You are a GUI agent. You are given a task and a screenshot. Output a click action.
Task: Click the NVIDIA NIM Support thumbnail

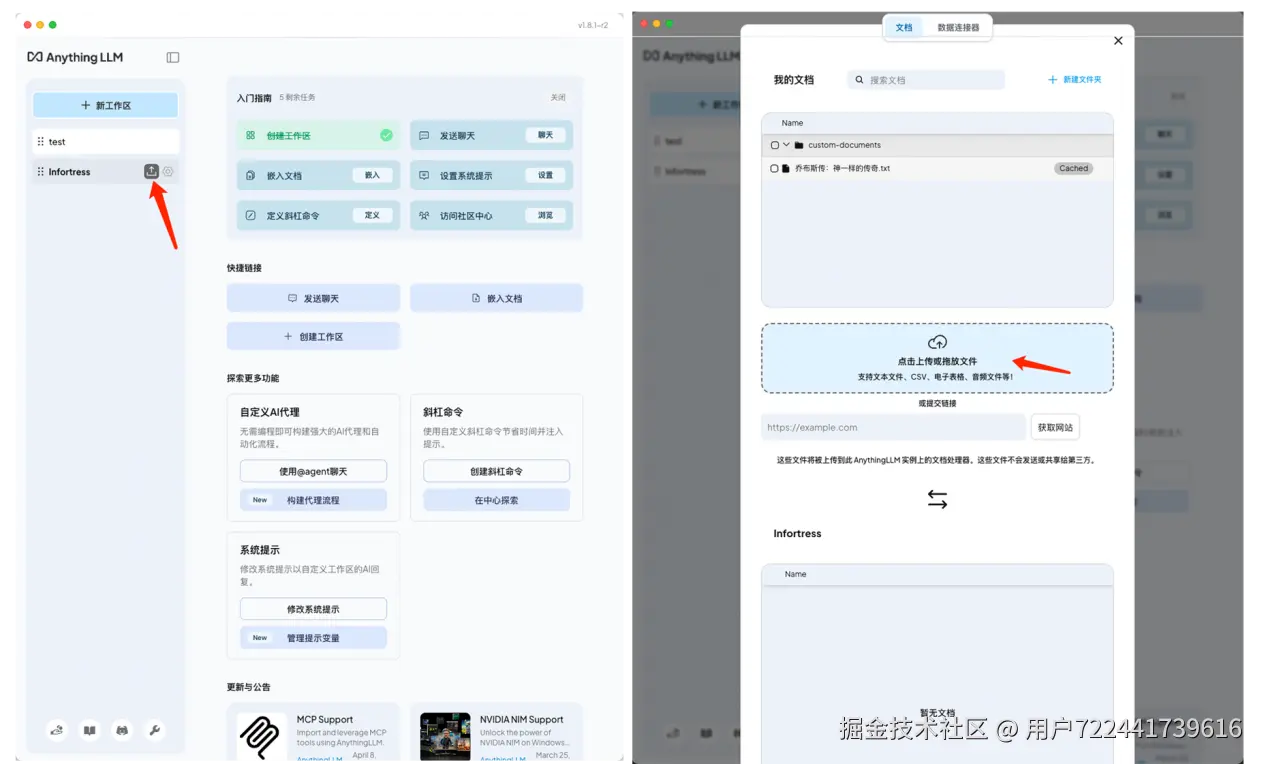click(x=445, y=736)
